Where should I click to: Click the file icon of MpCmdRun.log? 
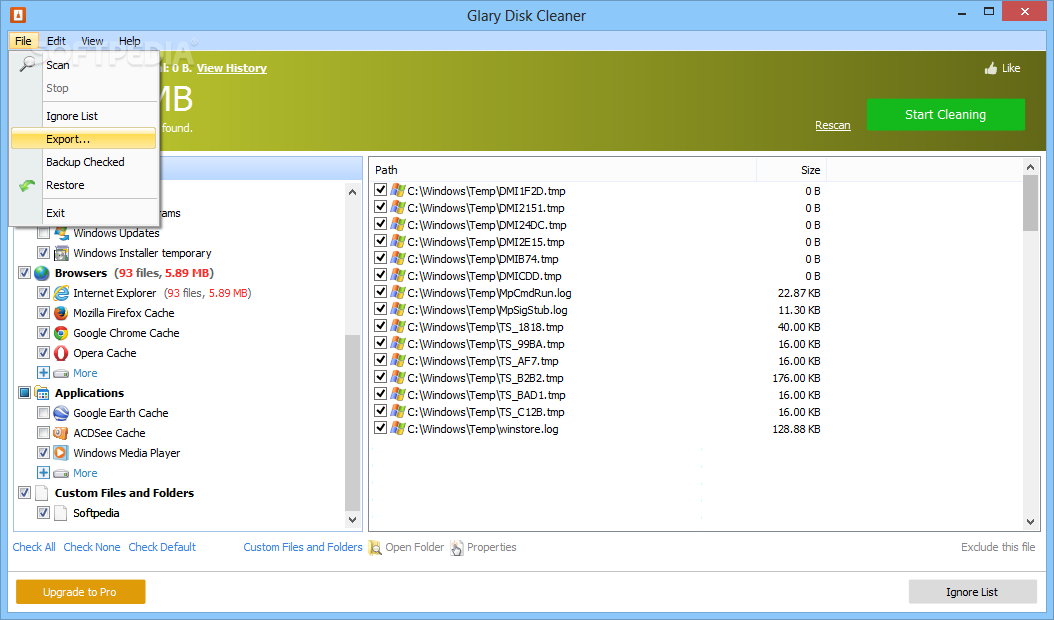click(398, 293)
